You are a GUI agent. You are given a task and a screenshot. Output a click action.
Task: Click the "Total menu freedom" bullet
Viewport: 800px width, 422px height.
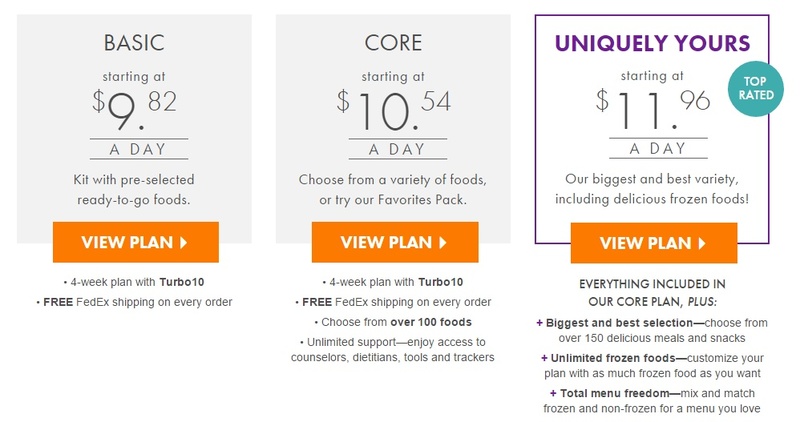pos(654,401)
